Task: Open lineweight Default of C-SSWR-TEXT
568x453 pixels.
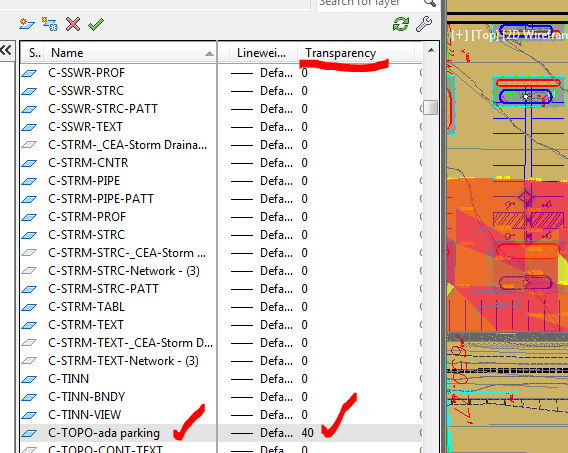Action: (262, 127)
